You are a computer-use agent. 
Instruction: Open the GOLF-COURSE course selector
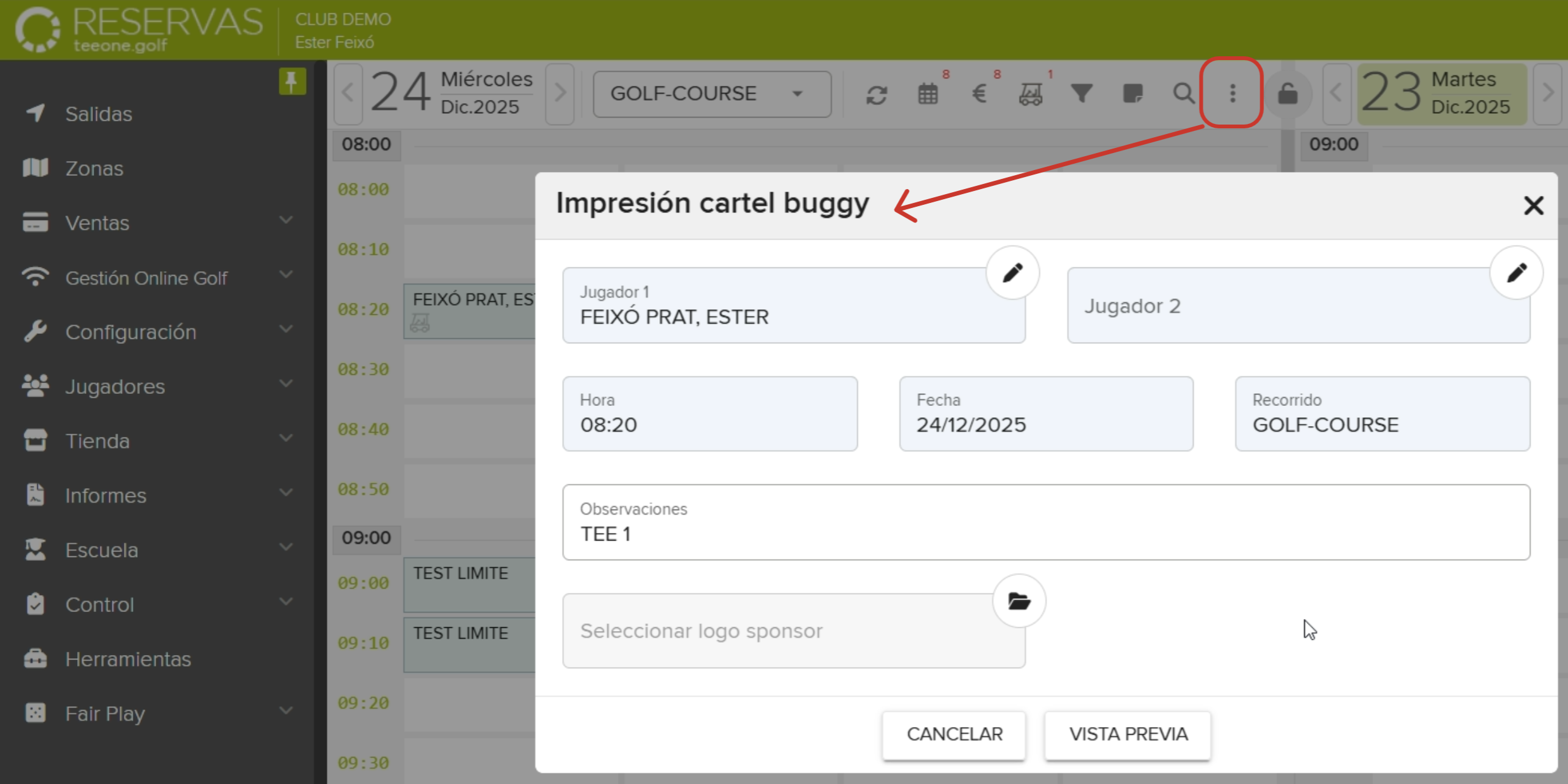click(712, 94)
